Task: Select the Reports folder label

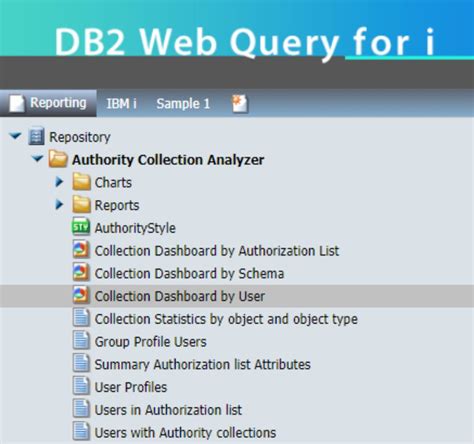Action: point(117,205)
